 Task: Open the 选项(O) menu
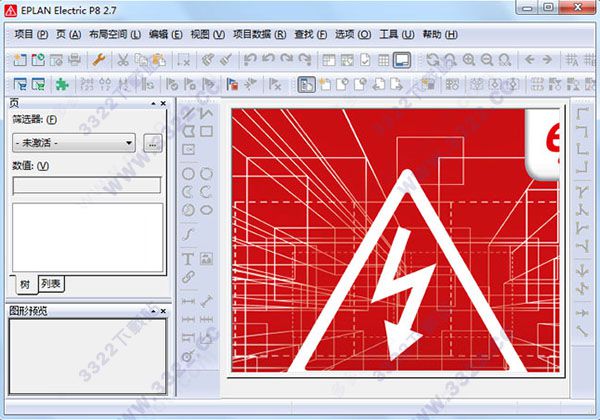(x=353, y=34)
